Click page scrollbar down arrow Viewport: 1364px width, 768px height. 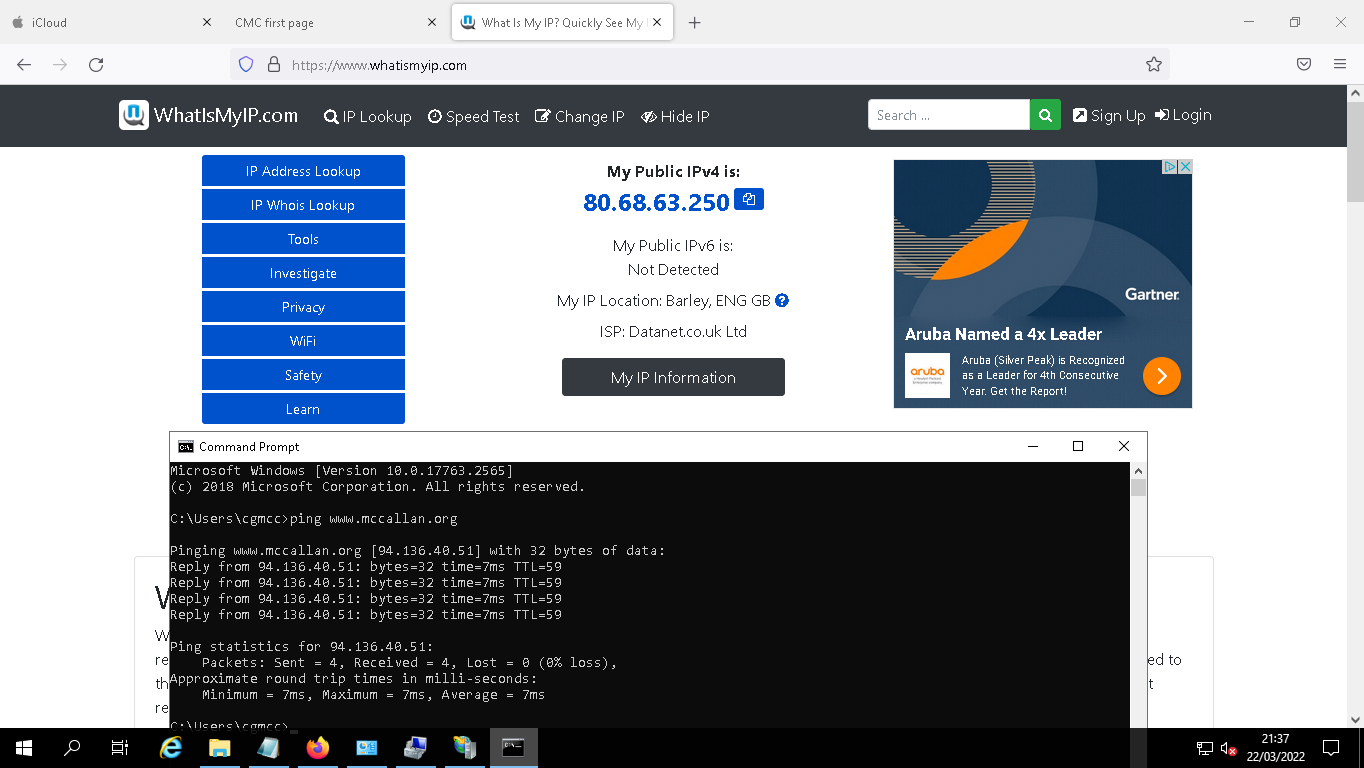click(x=1355, y=719)
